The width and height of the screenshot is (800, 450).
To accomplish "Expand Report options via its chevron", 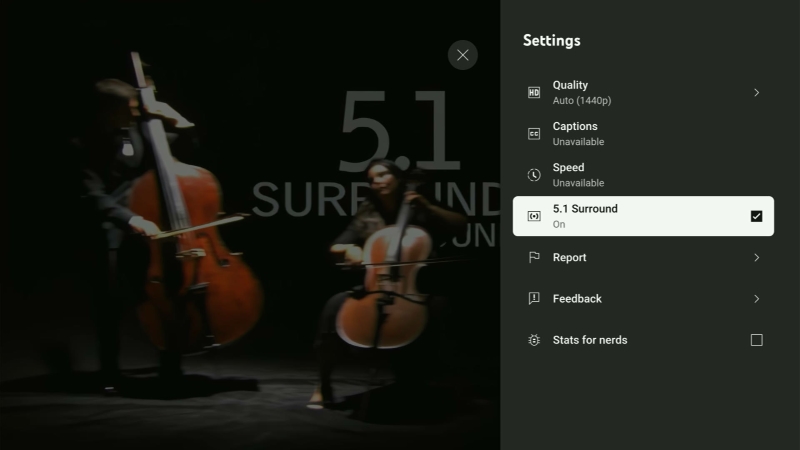I will pyautogui.click(x=757, y=258).
